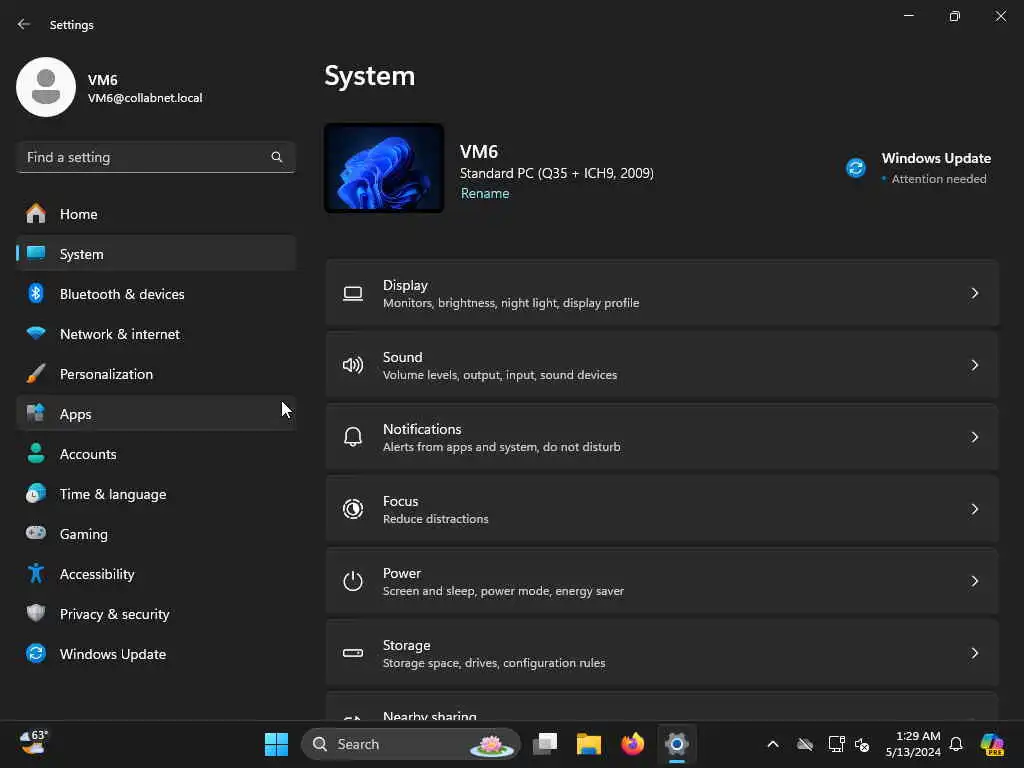Open Copilot preview icon in taskbar
The height and width of the screenshot is (768, 1024).
pyautogui.click(x=993, y=744)
